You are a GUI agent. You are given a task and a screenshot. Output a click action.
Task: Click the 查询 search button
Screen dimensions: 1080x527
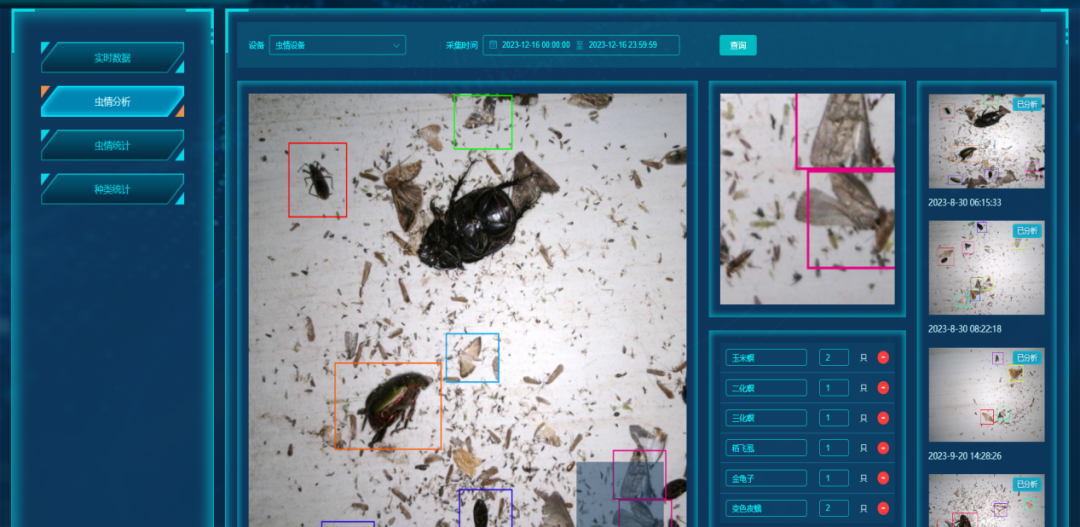(738, 45)
